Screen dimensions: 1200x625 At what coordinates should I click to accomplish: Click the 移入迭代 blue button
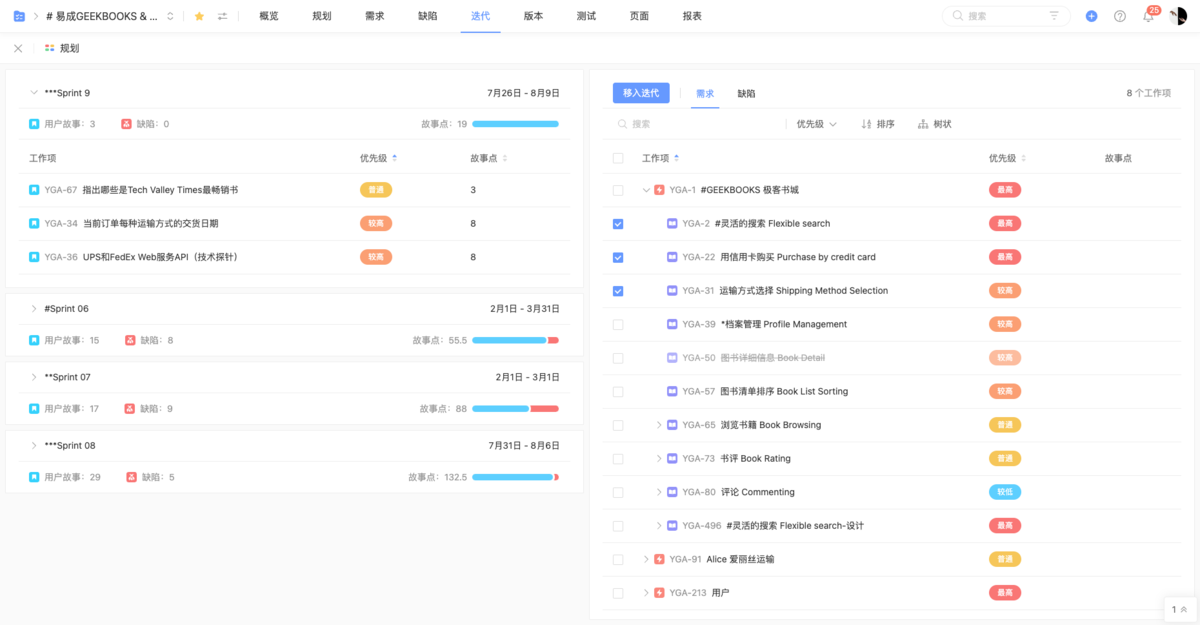click(641, 92)
